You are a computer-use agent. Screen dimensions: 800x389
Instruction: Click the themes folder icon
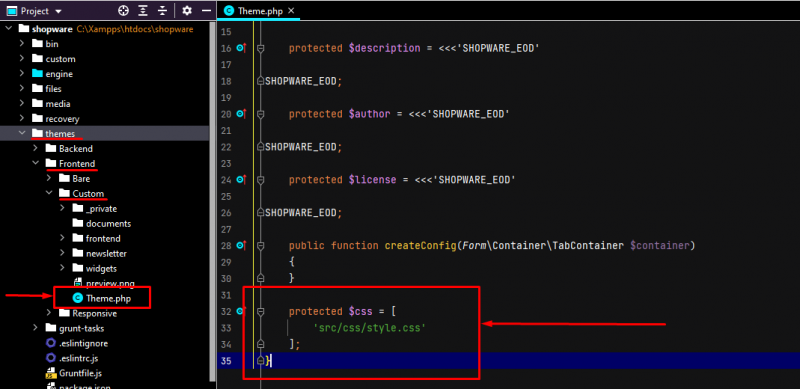point(37,134)
